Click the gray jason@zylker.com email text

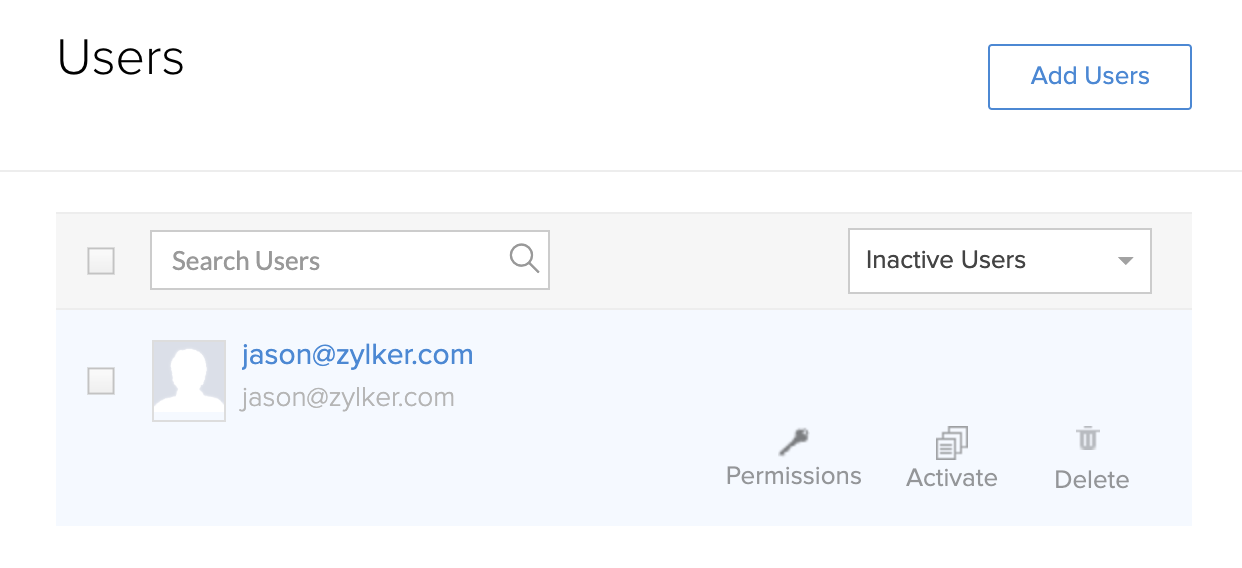[348, 398]
